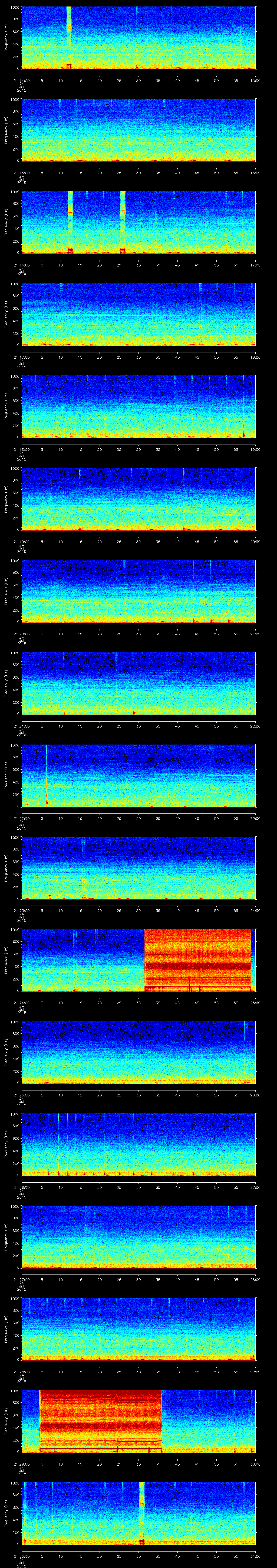Viewport: 277px width, 1568px height.
Task: Click the 17:00 end time label
Action: pos(255,265)
